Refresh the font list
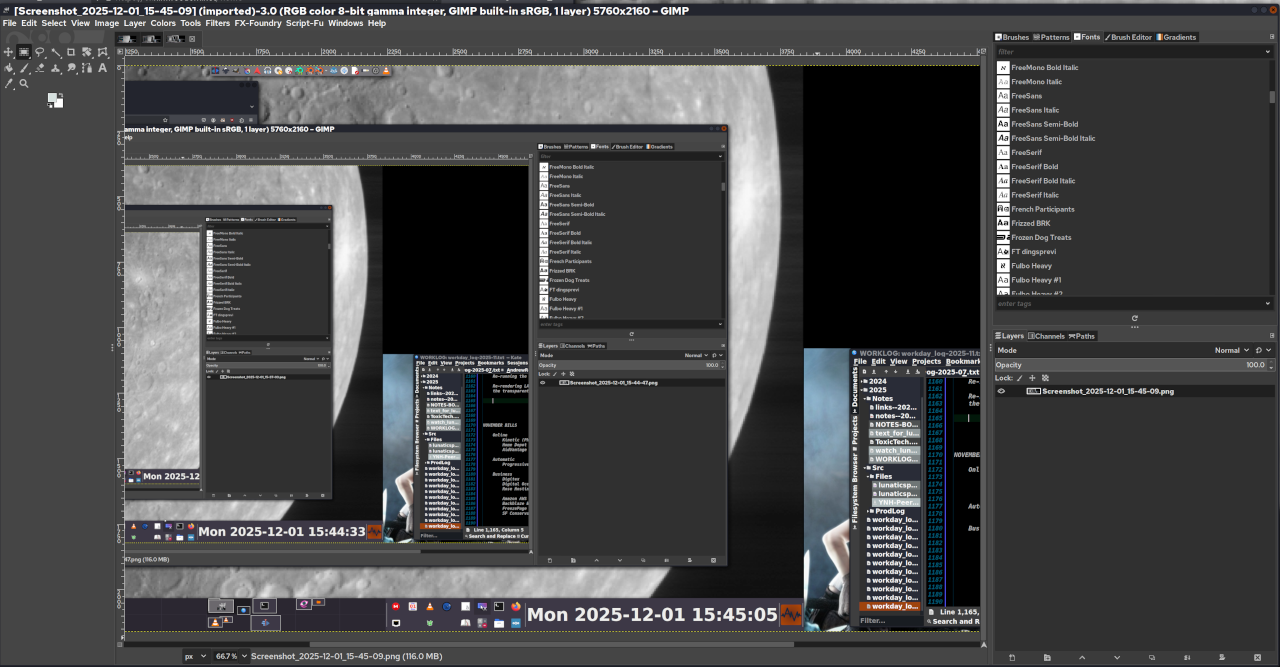 (x=1134, y=318)
